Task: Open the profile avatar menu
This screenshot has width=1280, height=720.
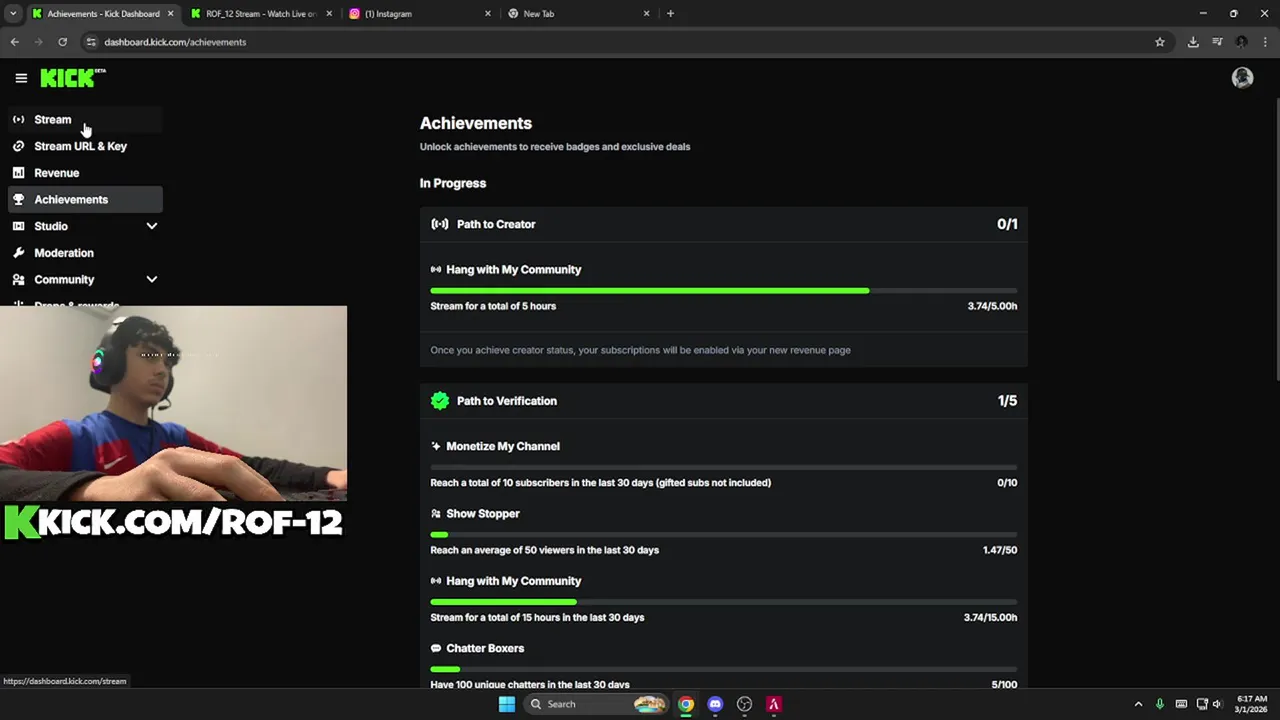Action: pos(1242,78)
